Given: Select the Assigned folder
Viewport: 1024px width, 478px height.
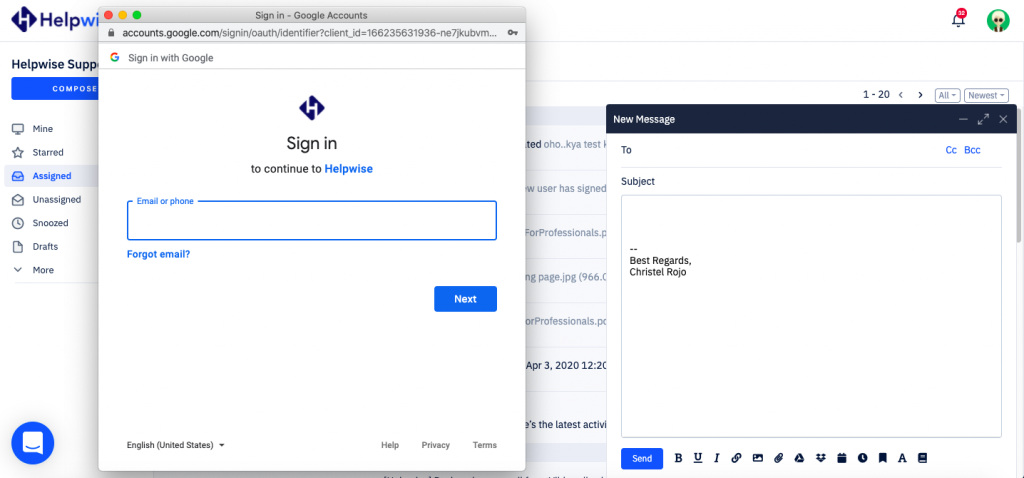Looking at the screenshot, I should click(x=52, y=176).
